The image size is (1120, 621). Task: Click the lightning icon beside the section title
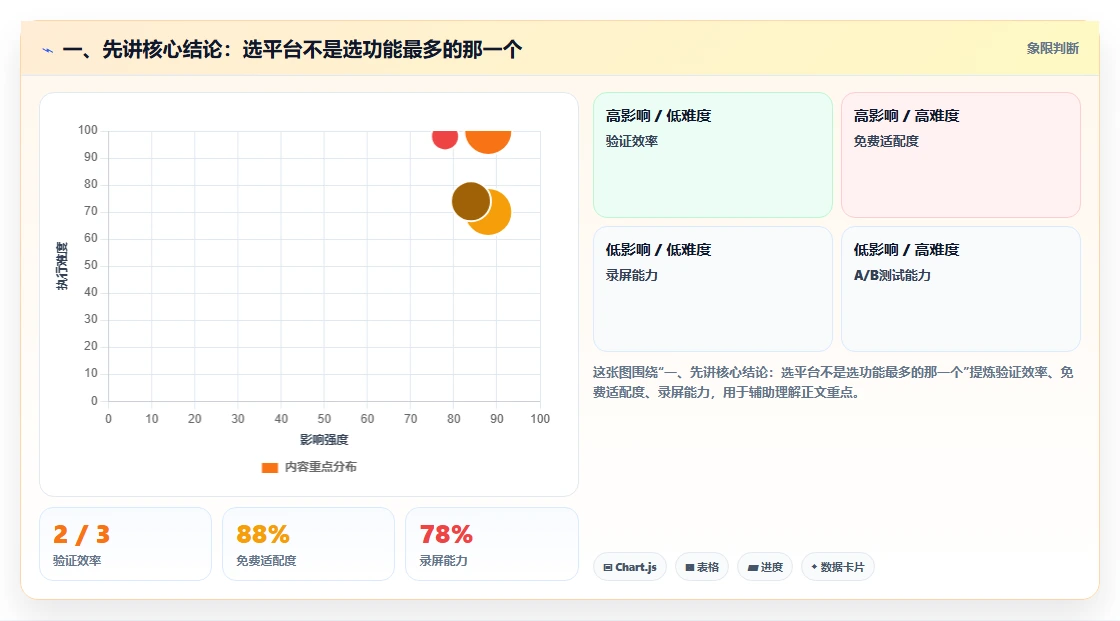[x=48, y=50]
